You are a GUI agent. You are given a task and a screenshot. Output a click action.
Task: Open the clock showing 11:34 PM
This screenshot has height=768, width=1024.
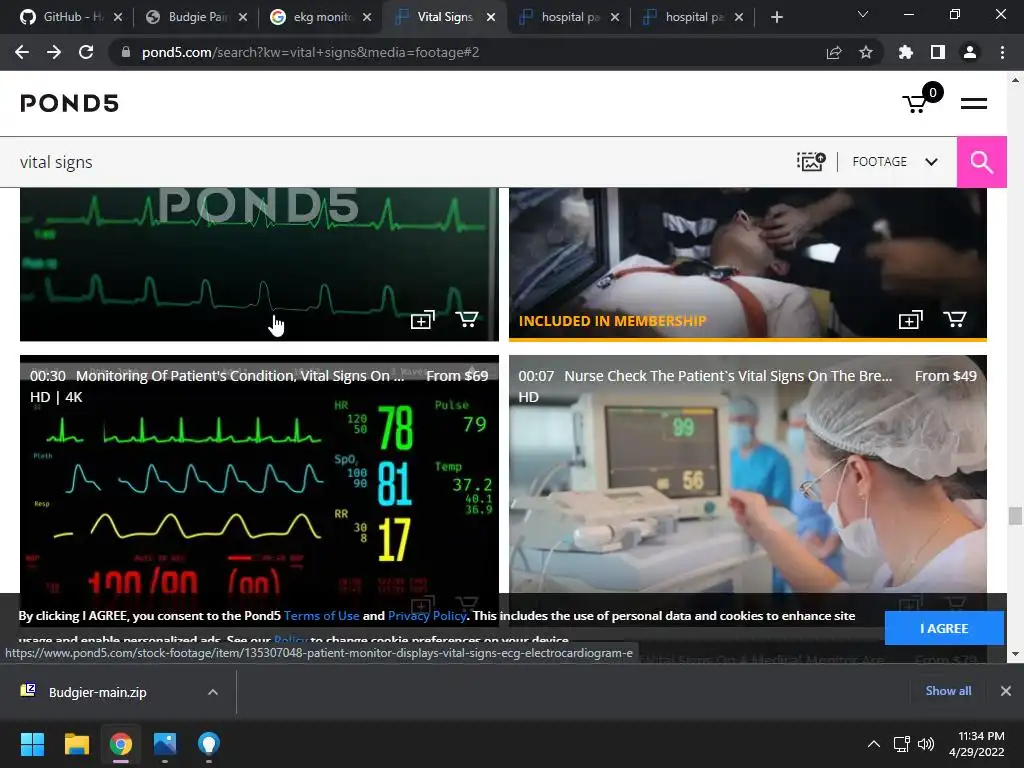[977, 744]
